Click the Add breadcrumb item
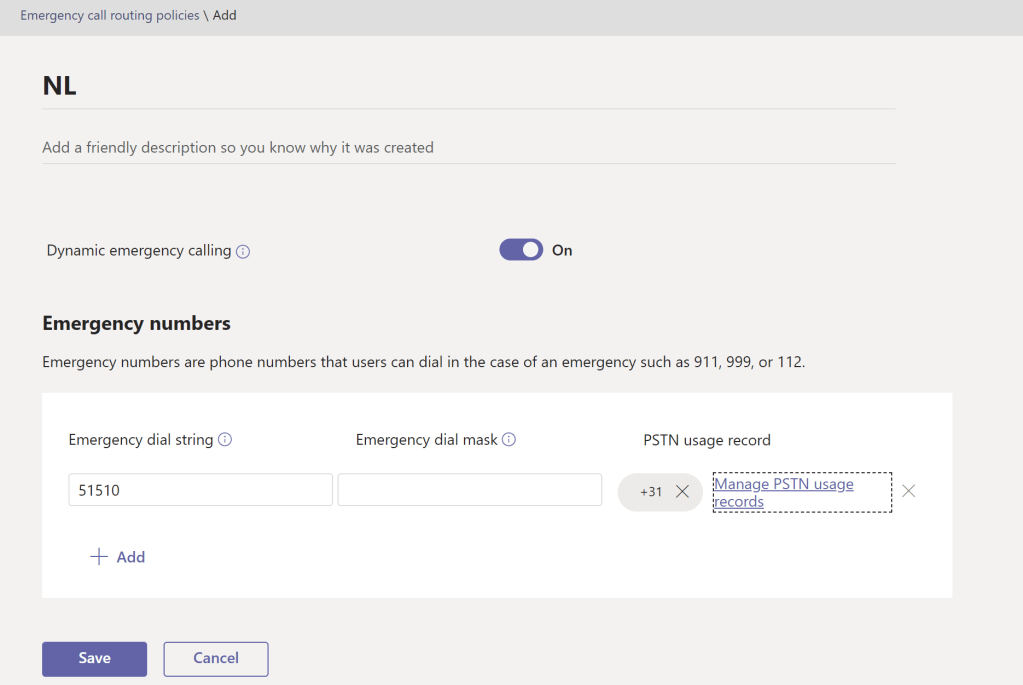 coord(225,16)
